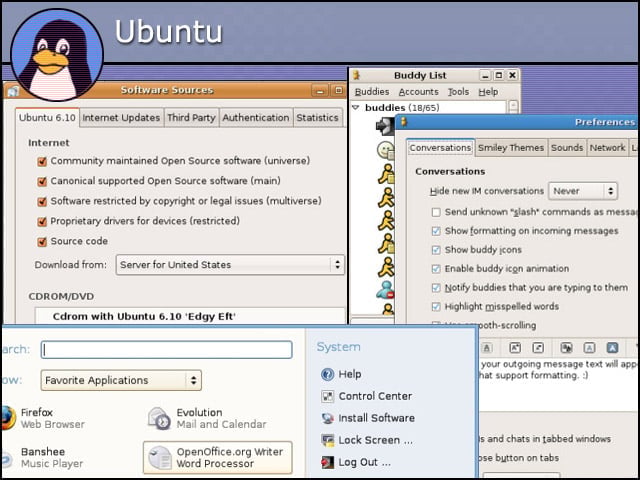The image size is (640, 480).
Task: Click the decrease font size icon
Action: tap(538, 348)
